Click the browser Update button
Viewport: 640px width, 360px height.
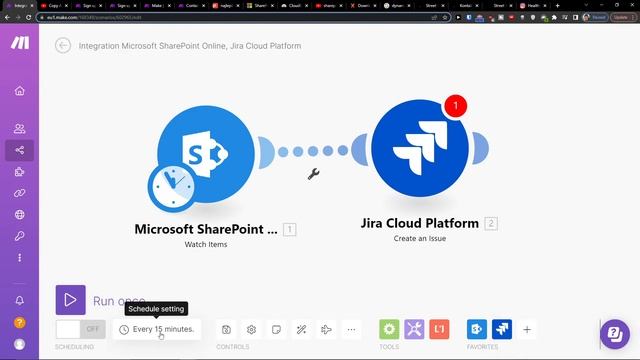click(x=622, y=17)
